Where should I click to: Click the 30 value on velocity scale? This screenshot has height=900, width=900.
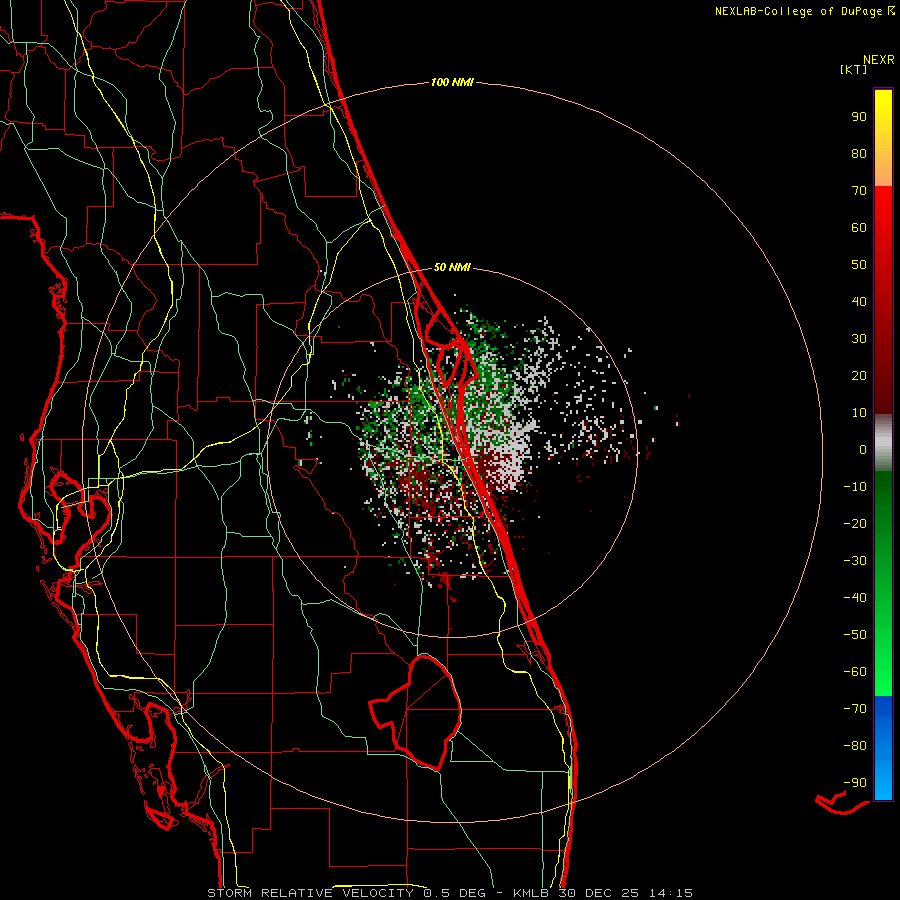[859, 339]
